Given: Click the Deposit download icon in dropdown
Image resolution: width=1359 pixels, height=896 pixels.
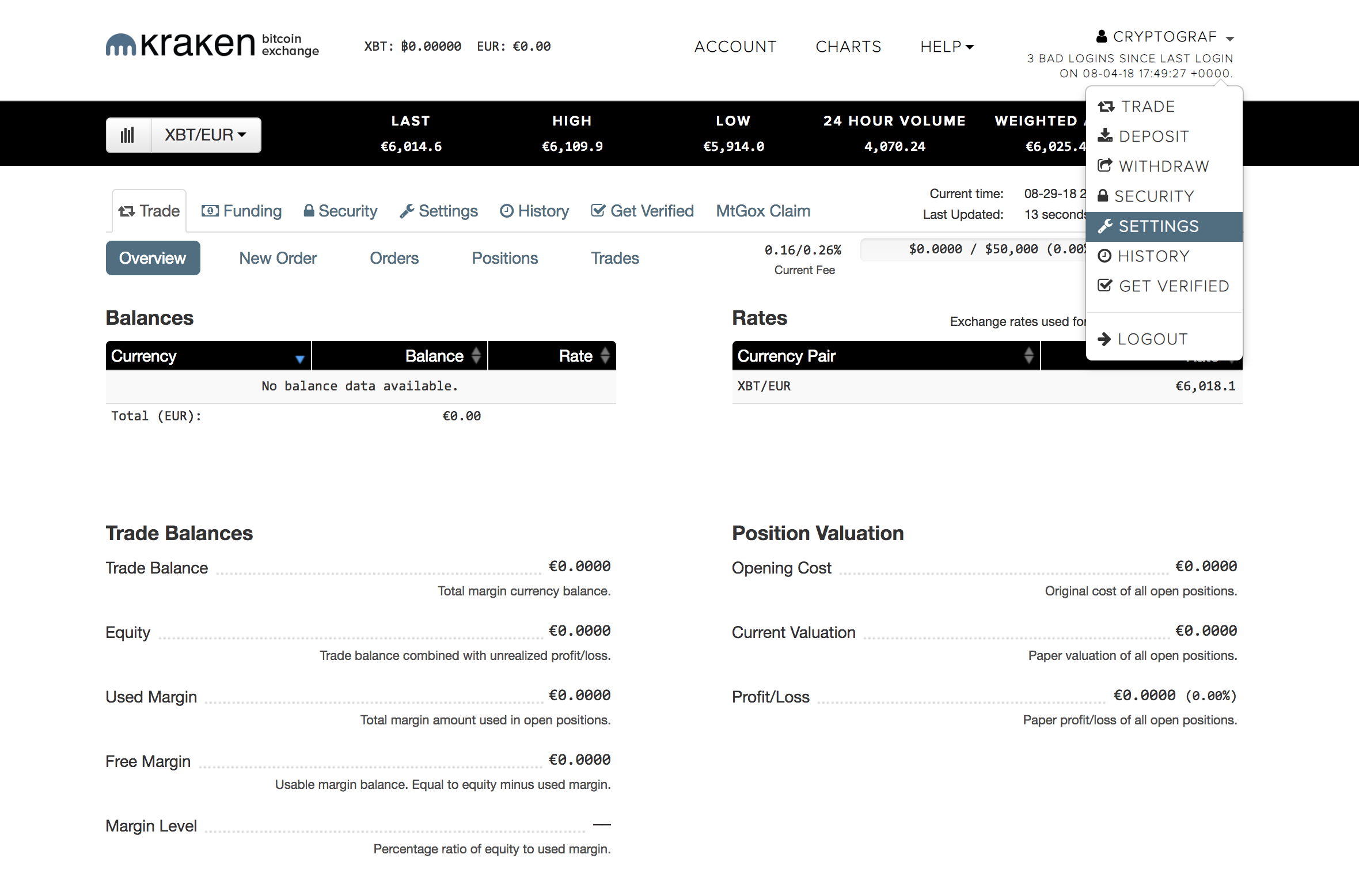Looking at the screenshot, I should tap(1104, 136).
